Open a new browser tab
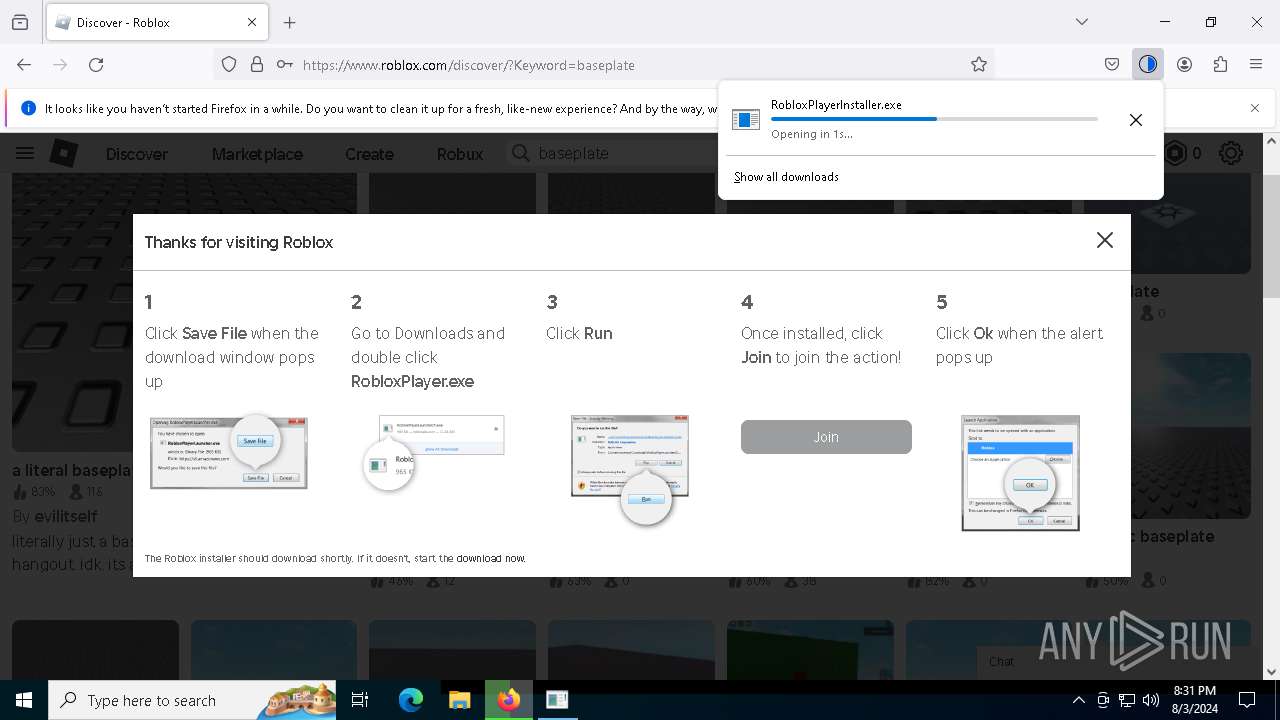 [x=290, y=22]
